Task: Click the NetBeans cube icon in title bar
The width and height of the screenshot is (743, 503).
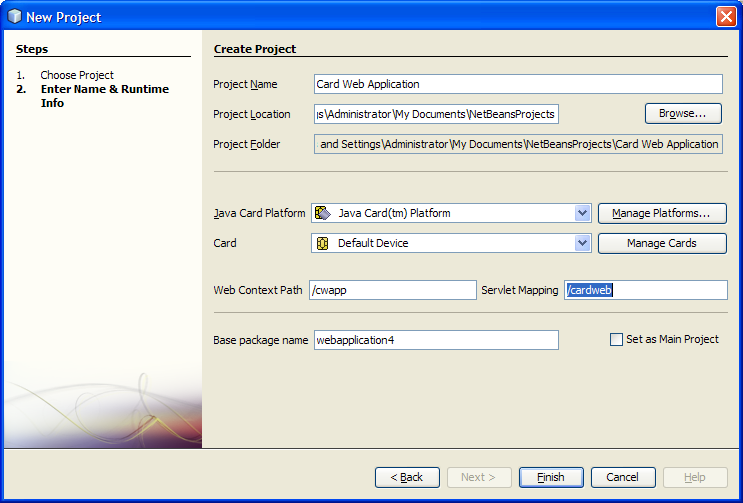Action: tap(14, 16)
